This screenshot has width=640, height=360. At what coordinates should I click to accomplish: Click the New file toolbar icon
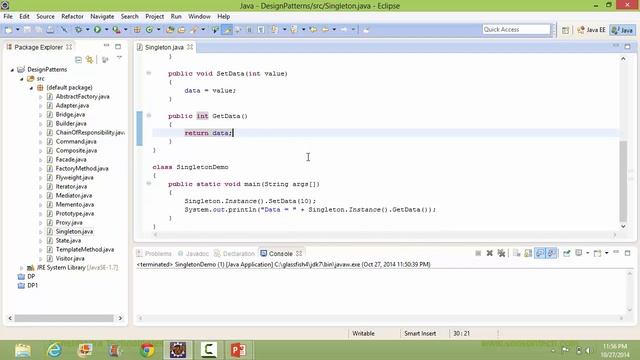pos(9,30)
